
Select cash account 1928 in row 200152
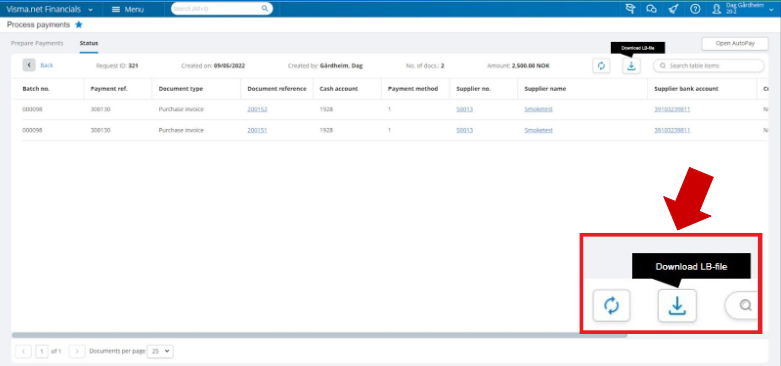[x=326, y=109]
